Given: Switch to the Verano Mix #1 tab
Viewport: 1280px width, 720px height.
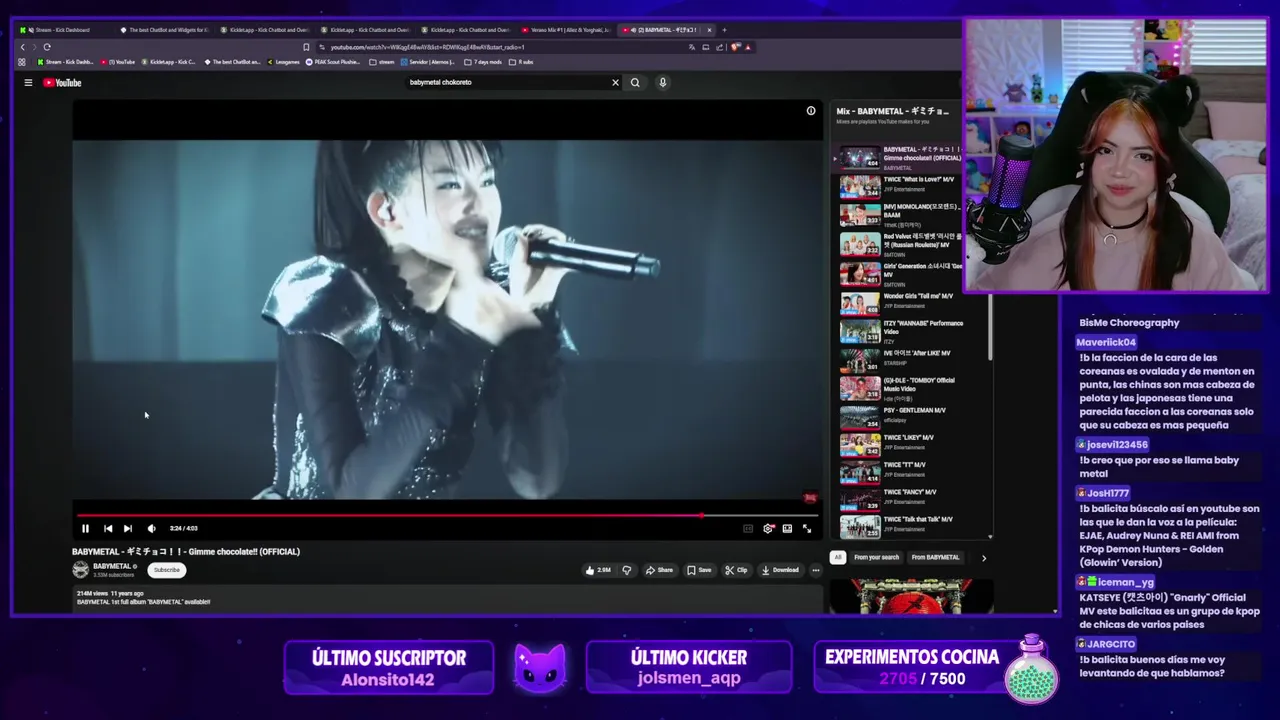Looking at the screenshot, I should (566, 30).
